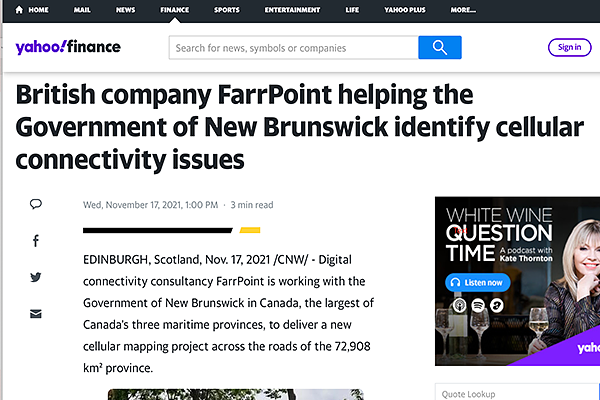Click Listen now button in podcast ad
600x400 pixels.
(478, 282)
